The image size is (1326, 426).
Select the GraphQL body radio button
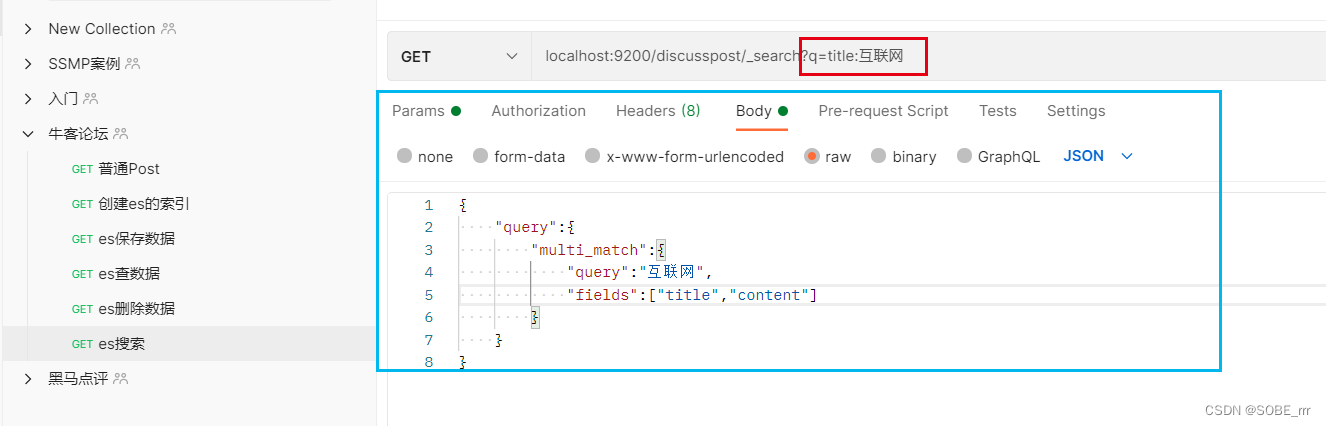click(x=964, y=156)
